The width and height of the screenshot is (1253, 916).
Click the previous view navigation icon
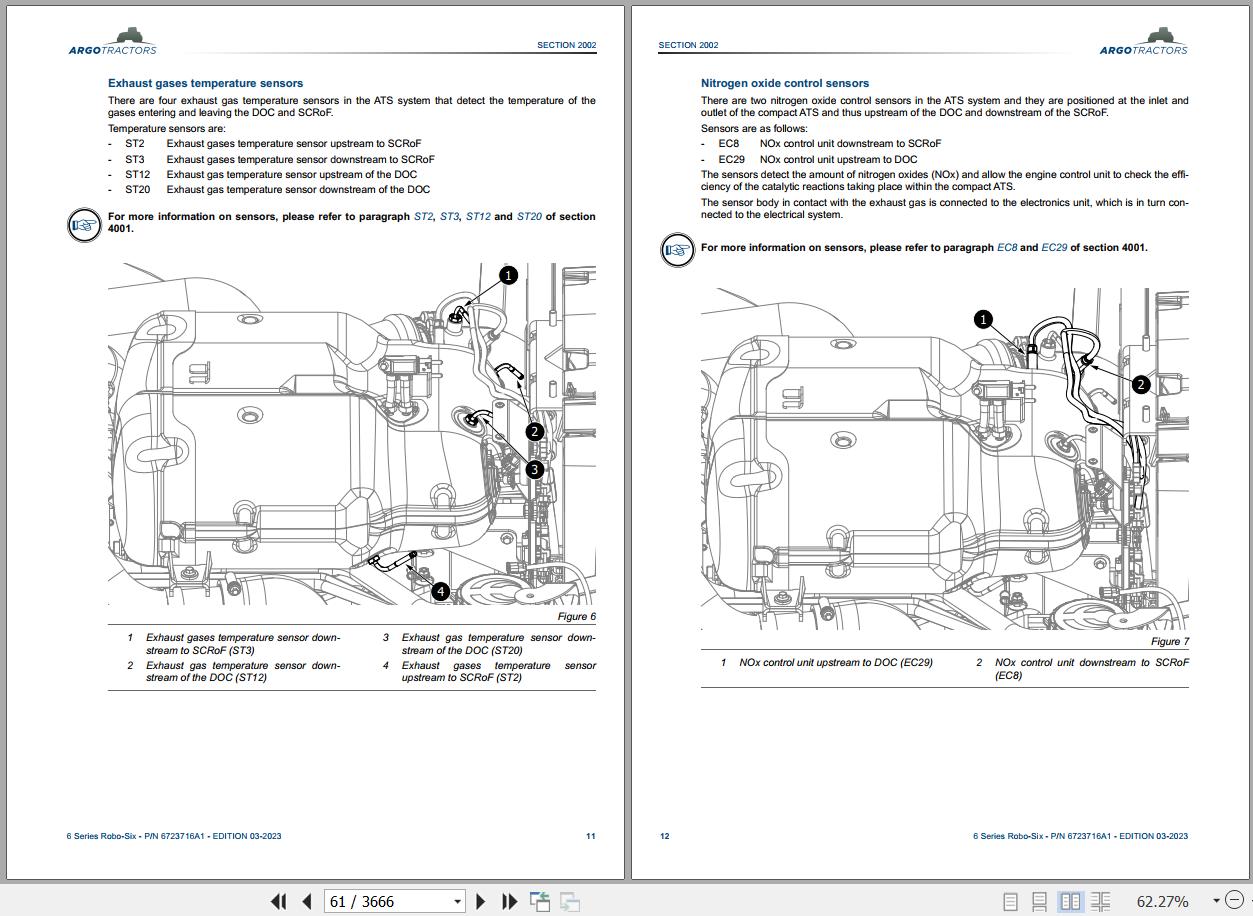click(x=540, y=901)
